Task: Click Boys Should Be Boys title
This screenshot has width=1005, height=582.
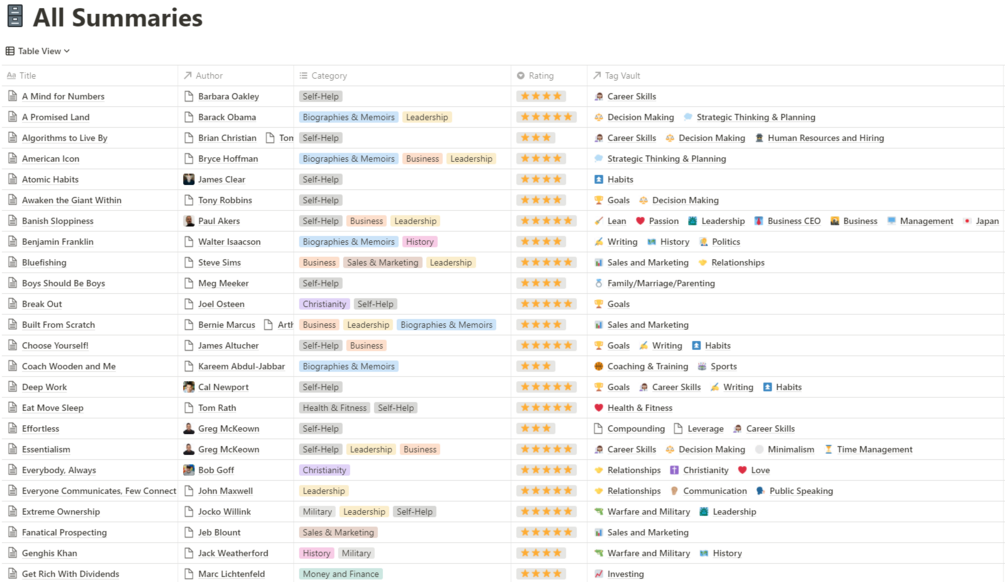Action: [63, 283]
